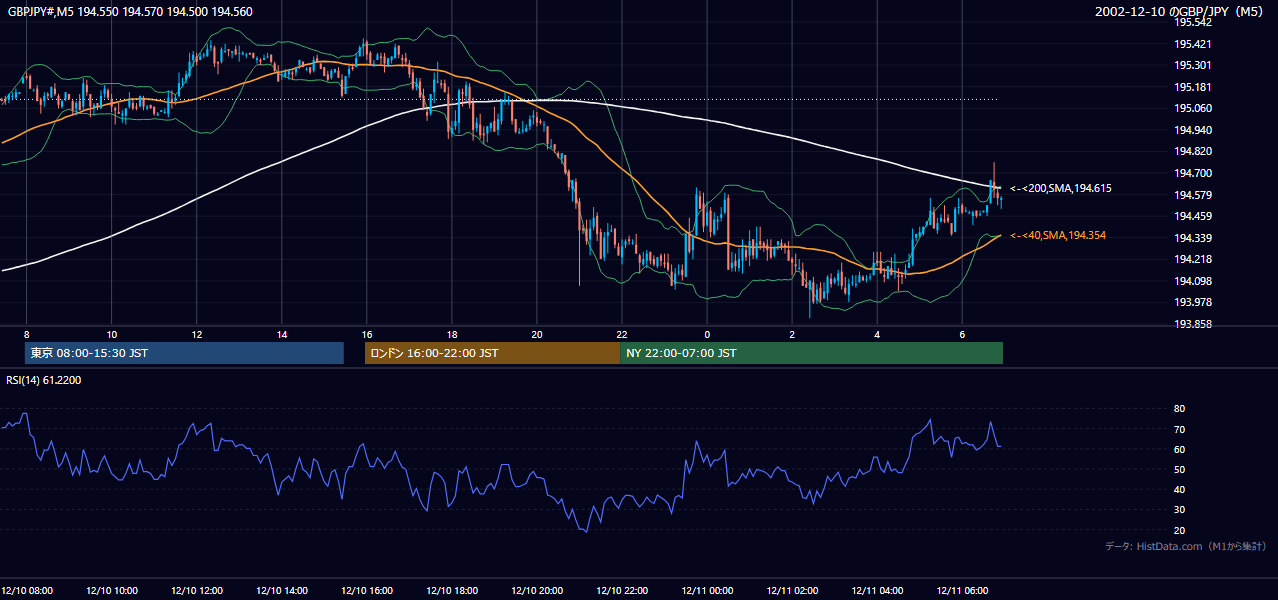This screenshot has width=1278, height=600.
Task: Click the RSI axis level 50
Action: coord(1179,469)
